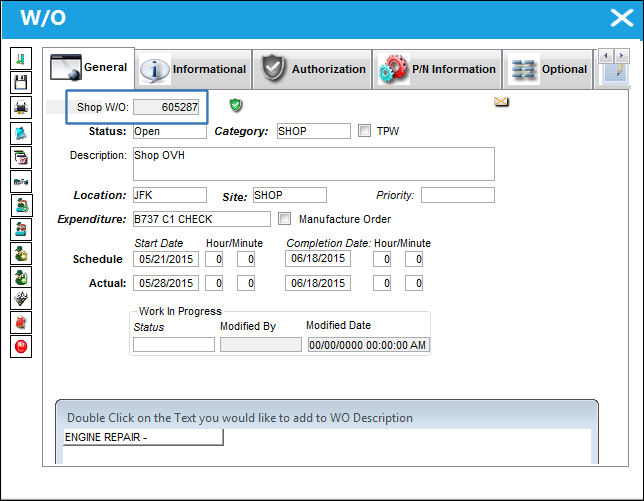Print the work order via printer icon
644x501 pixels.
point(21,108)
